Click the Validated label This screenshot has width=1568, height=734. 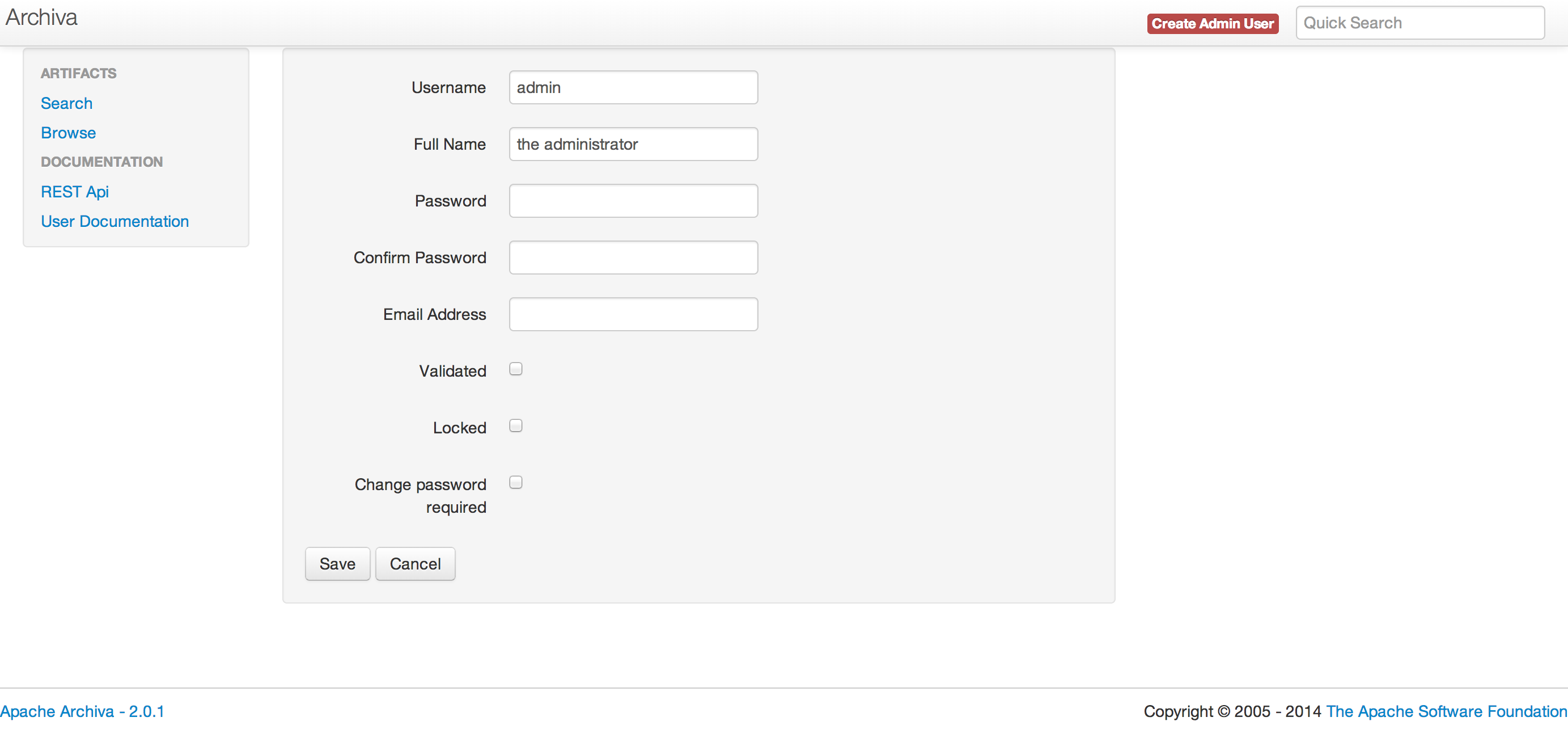tap(452, 371)
